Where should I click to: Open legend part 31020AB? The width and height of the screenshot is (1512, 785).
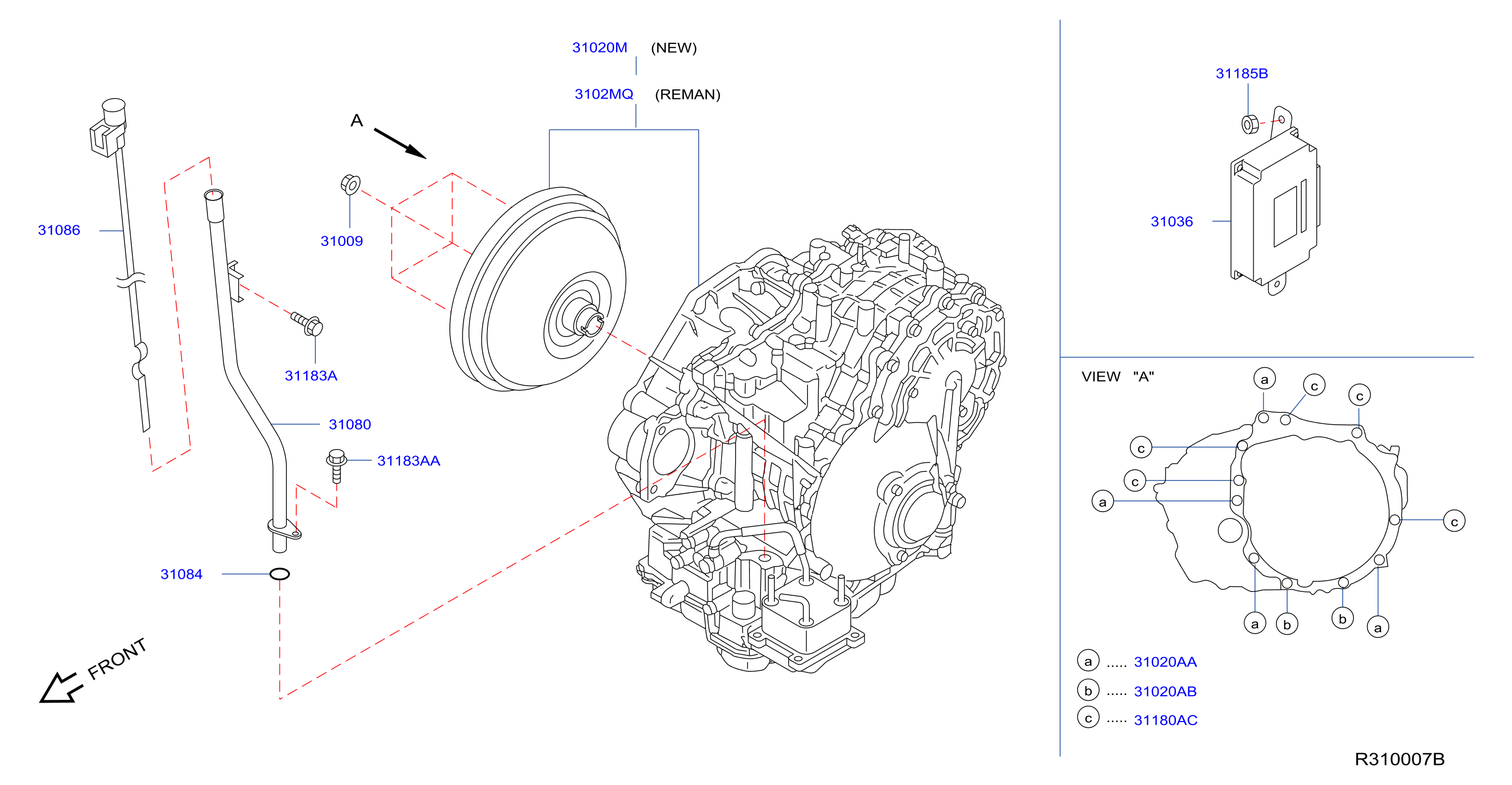1165,691
